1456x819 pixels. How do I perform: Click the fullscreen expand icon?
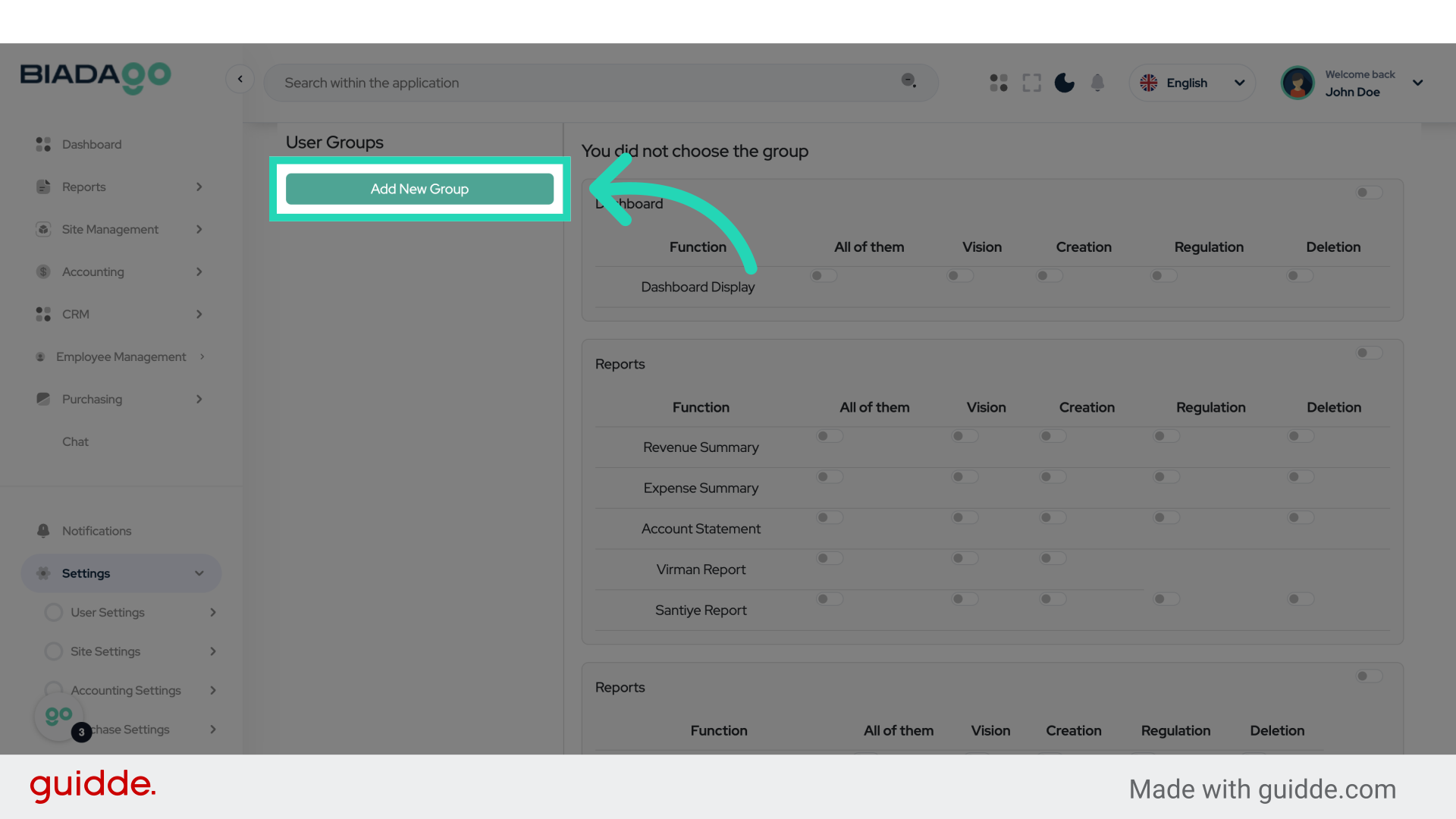[x=1031, y=83]
